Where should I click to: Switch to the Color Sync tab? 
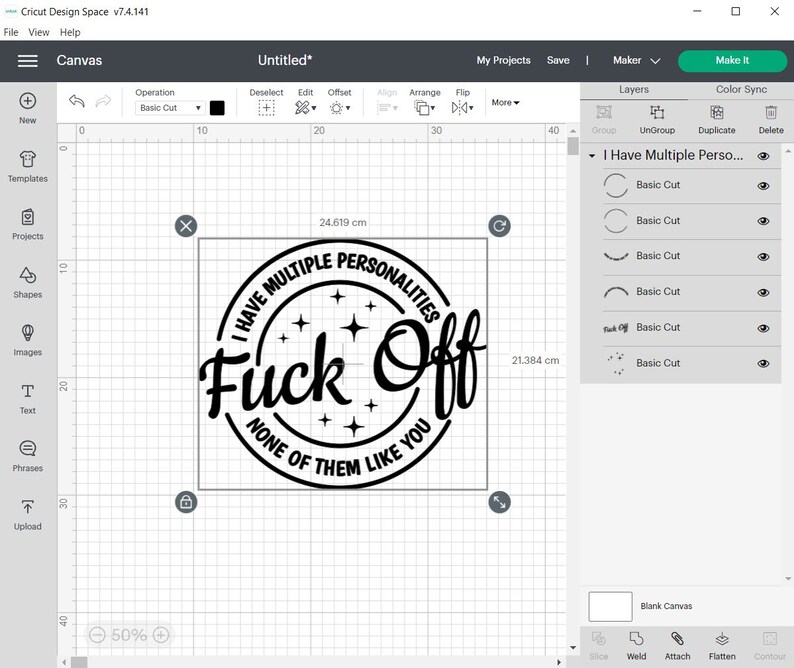click(741, 90)
